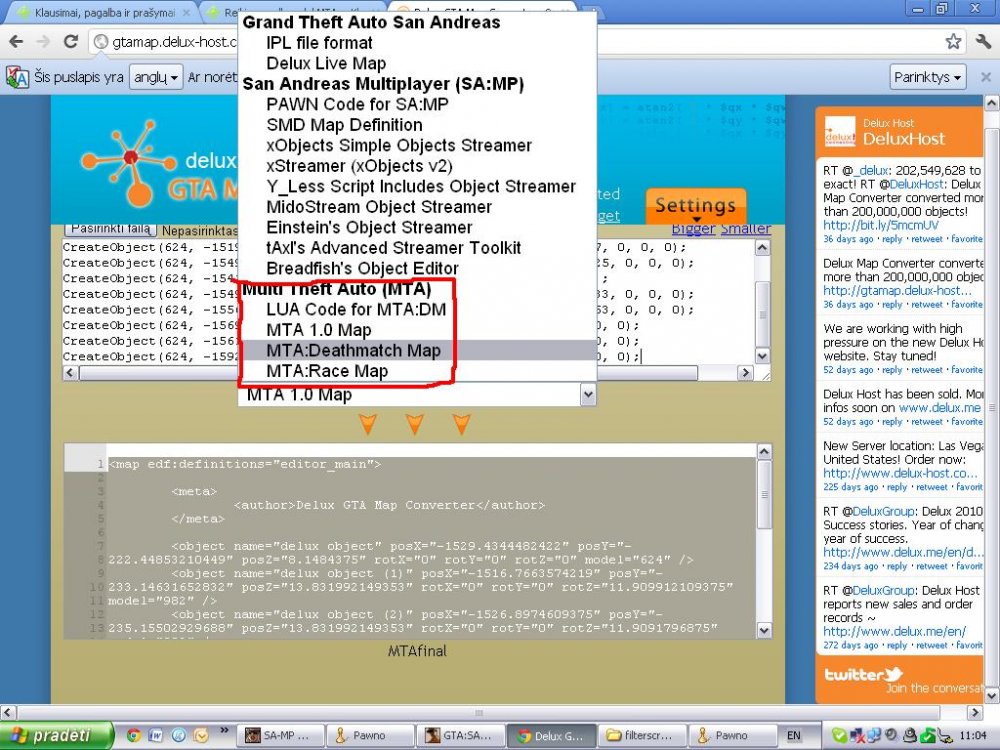Click the input code horizontal scrollbar

[408, 373]
